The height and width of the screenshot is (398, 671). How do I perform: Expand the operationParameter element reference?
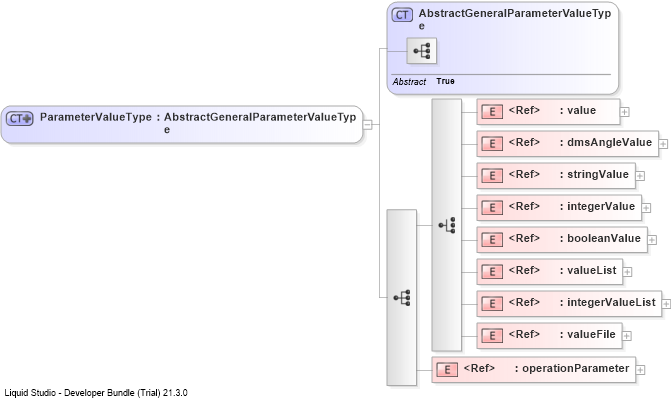640,370
